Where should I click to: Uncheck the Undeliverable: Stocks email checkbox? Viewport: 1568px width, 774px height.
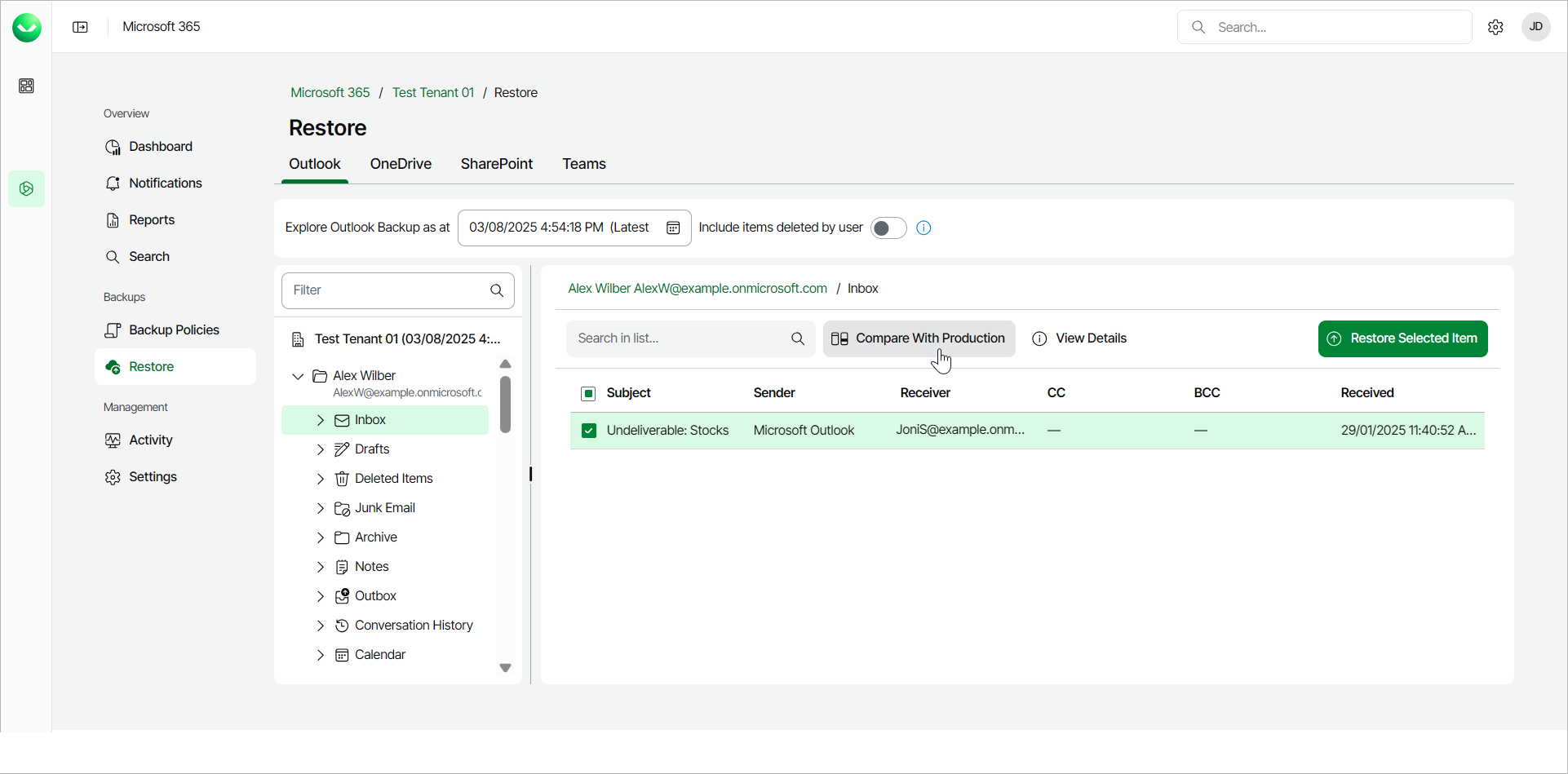pyautogui.click(x=588, y=431)
